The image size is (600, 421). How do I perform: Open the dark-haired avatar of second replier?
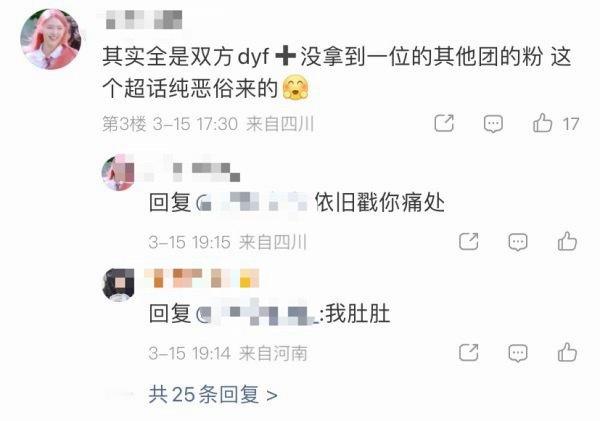coord(118,284)
